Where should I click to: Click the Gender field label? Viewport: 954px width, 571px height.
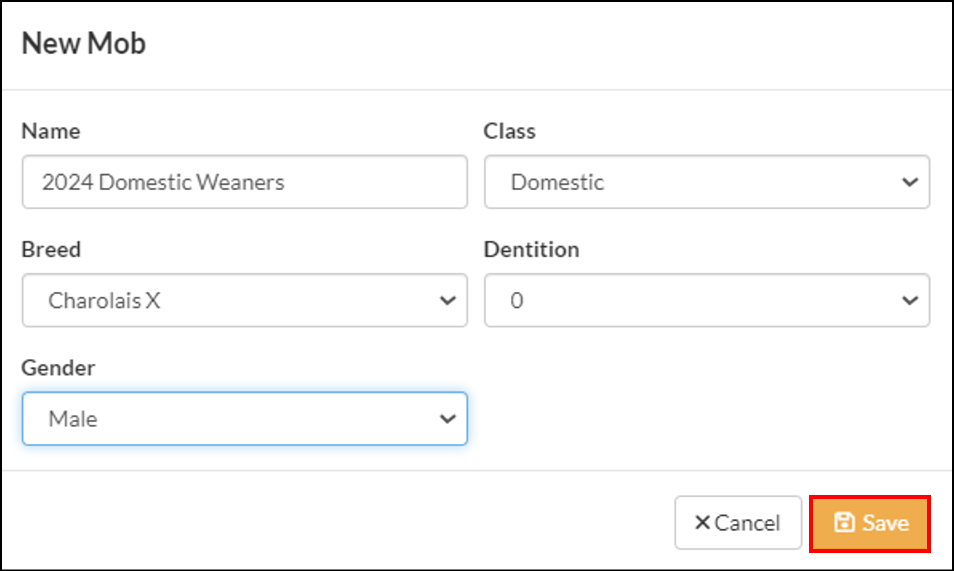pyautogui.click(x=58, y=368)
